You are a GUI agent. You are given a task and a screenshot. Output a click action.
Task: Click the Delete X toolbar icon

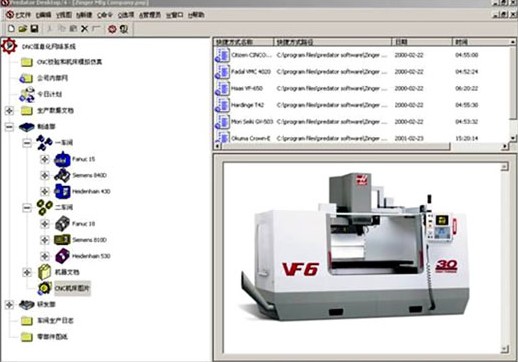click(x=85, y=29)
